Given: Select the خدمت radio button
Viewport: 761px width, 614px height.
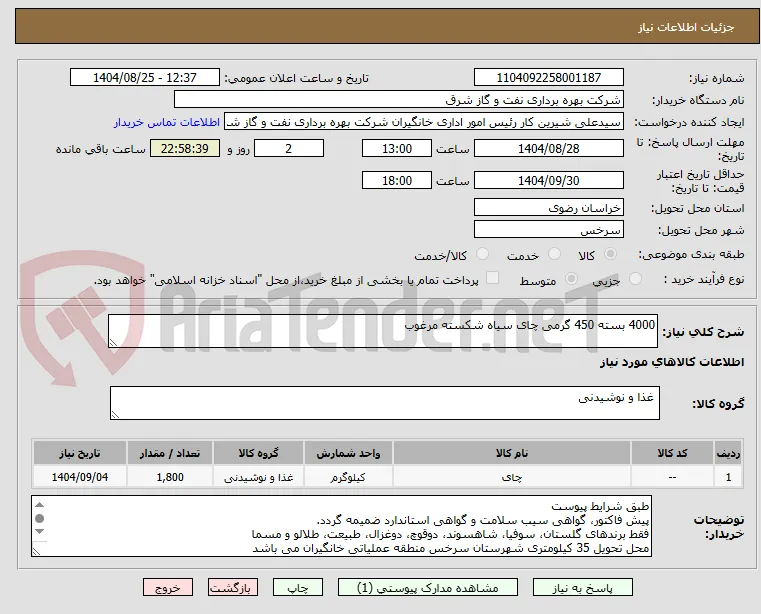Looking at the screenshot, I should [554, 254].
